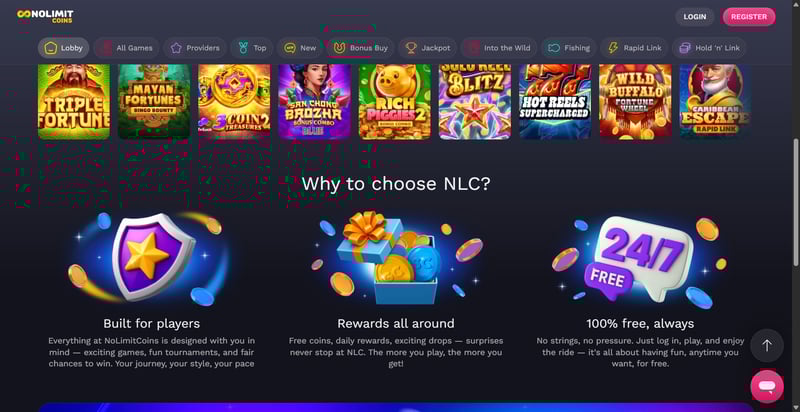This screenshot has width=800, height=412.
Task: Open the live chat bubble icon
Action: click(x=766, y=387)
